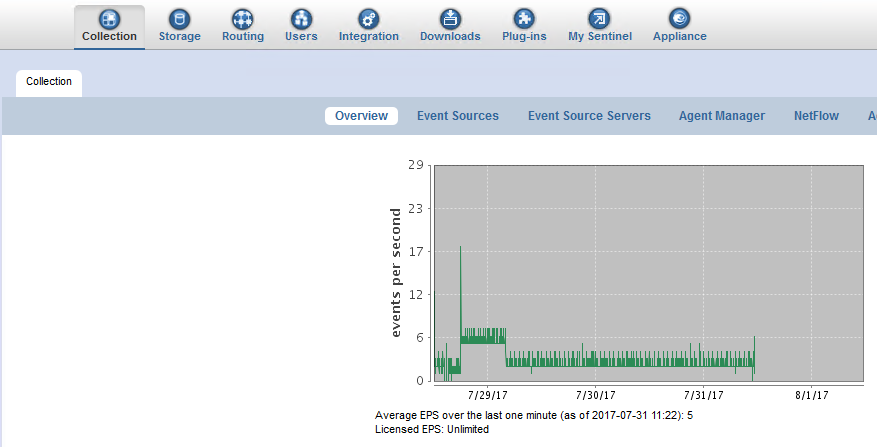The width and height of the screenshot is (877, 447).
Task: Click the Appliance icon
Action: tap(679, 19)
